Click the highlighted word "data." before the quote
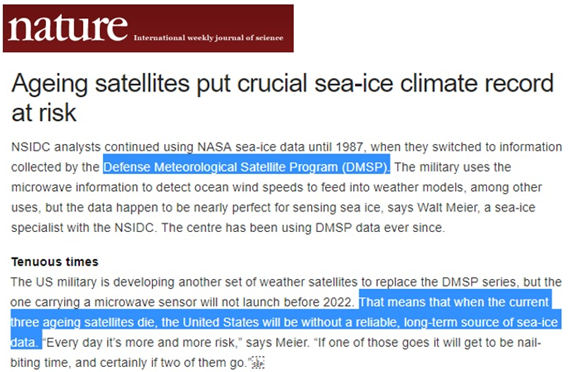Screen dimensions: 568x372 (24, 342)
